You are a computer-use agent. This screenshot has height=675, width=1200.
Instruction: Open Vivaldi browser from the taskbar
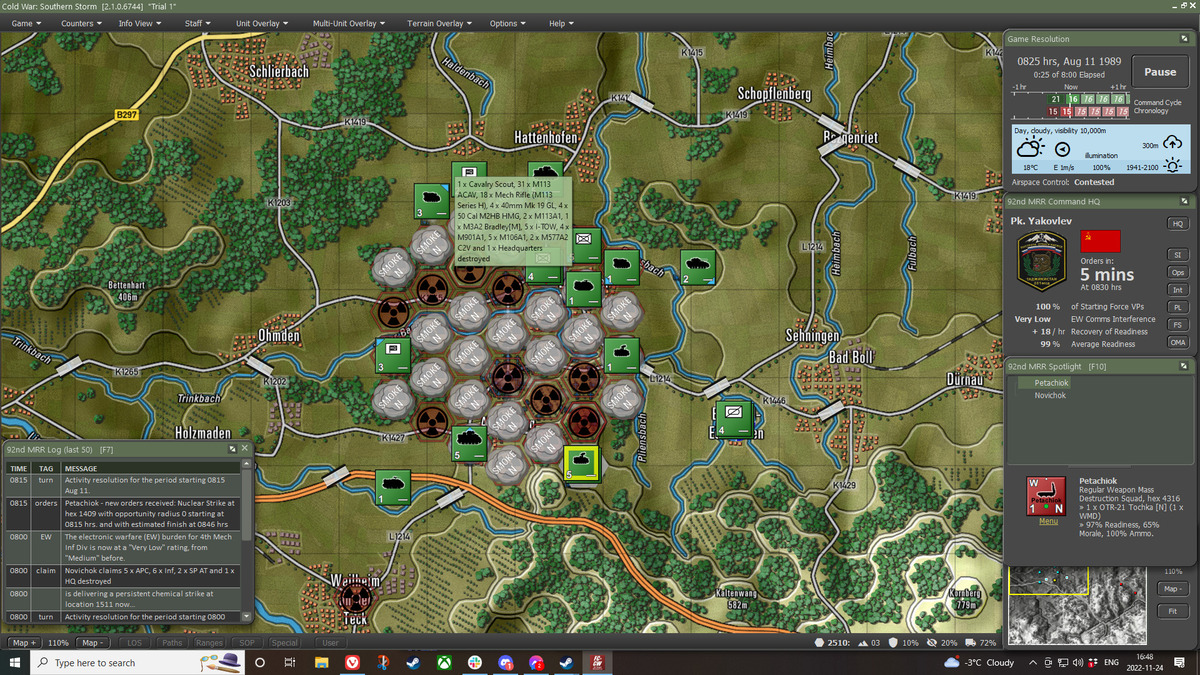tap(352, 663)
